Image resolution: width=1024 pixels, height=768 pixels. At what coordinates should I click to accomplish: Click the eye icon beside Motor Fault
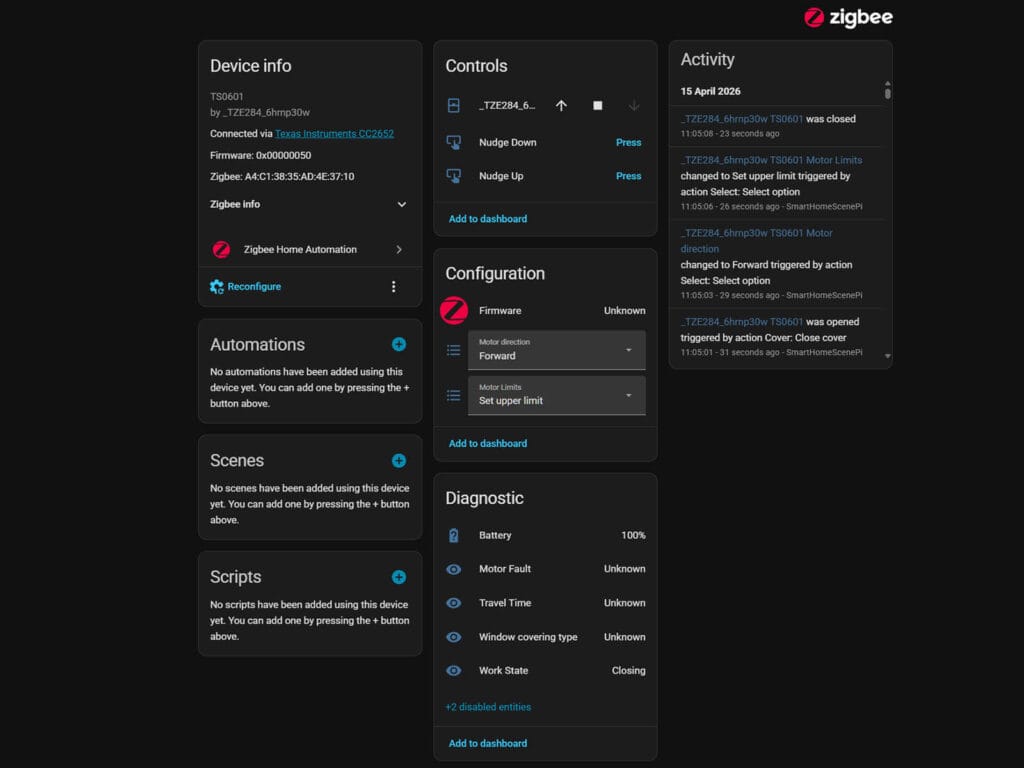(454, 569)
